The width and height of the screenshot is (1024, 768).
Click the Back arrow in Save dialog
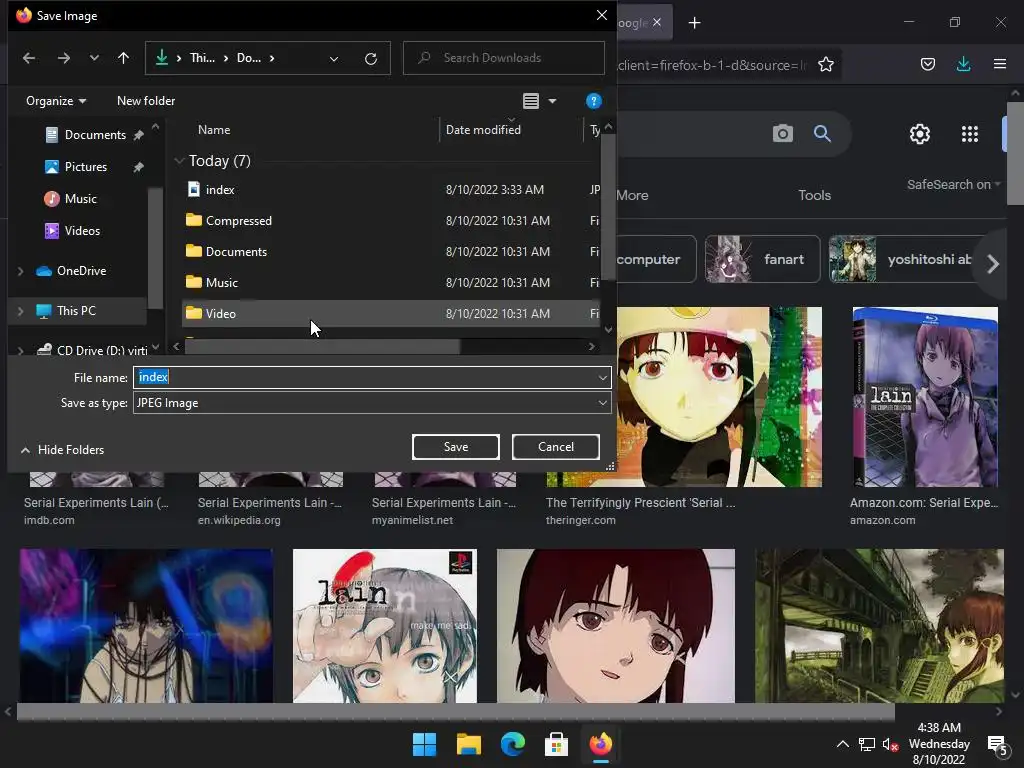[29, 58]
